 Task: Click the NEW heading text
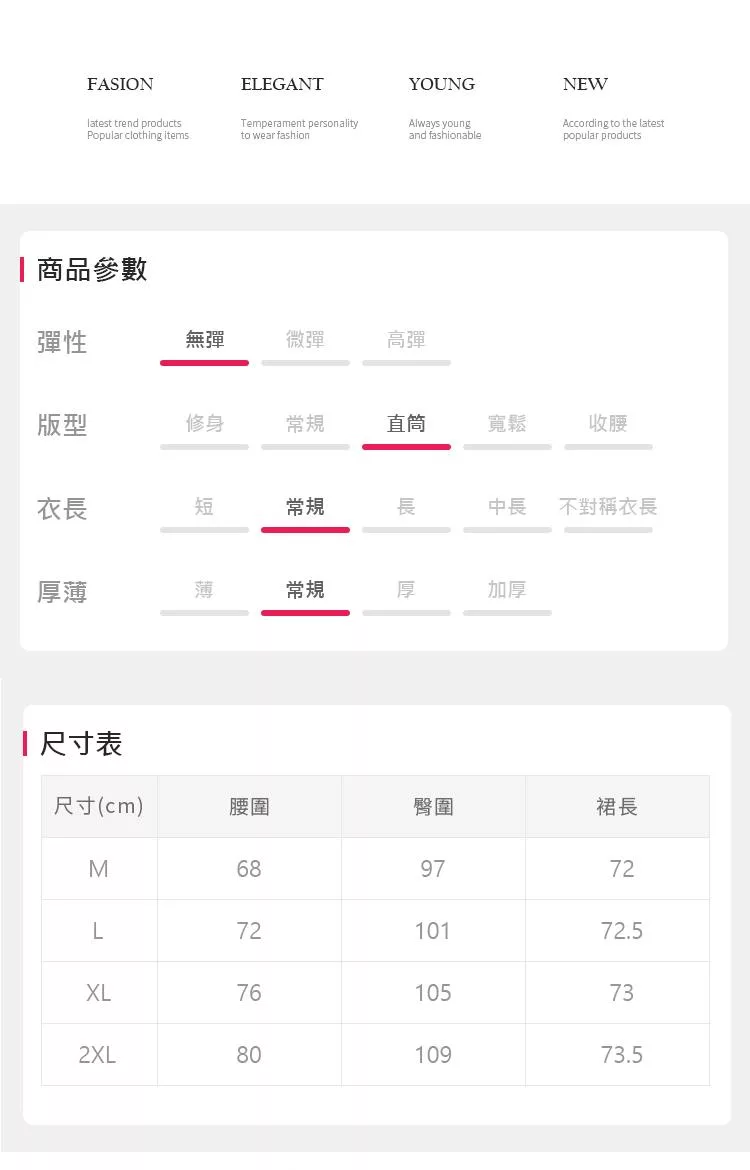(585, 85)
